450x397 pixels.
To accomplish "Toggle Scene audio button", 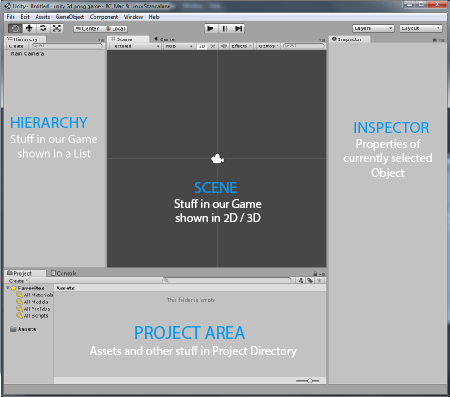I will [224, 46].
